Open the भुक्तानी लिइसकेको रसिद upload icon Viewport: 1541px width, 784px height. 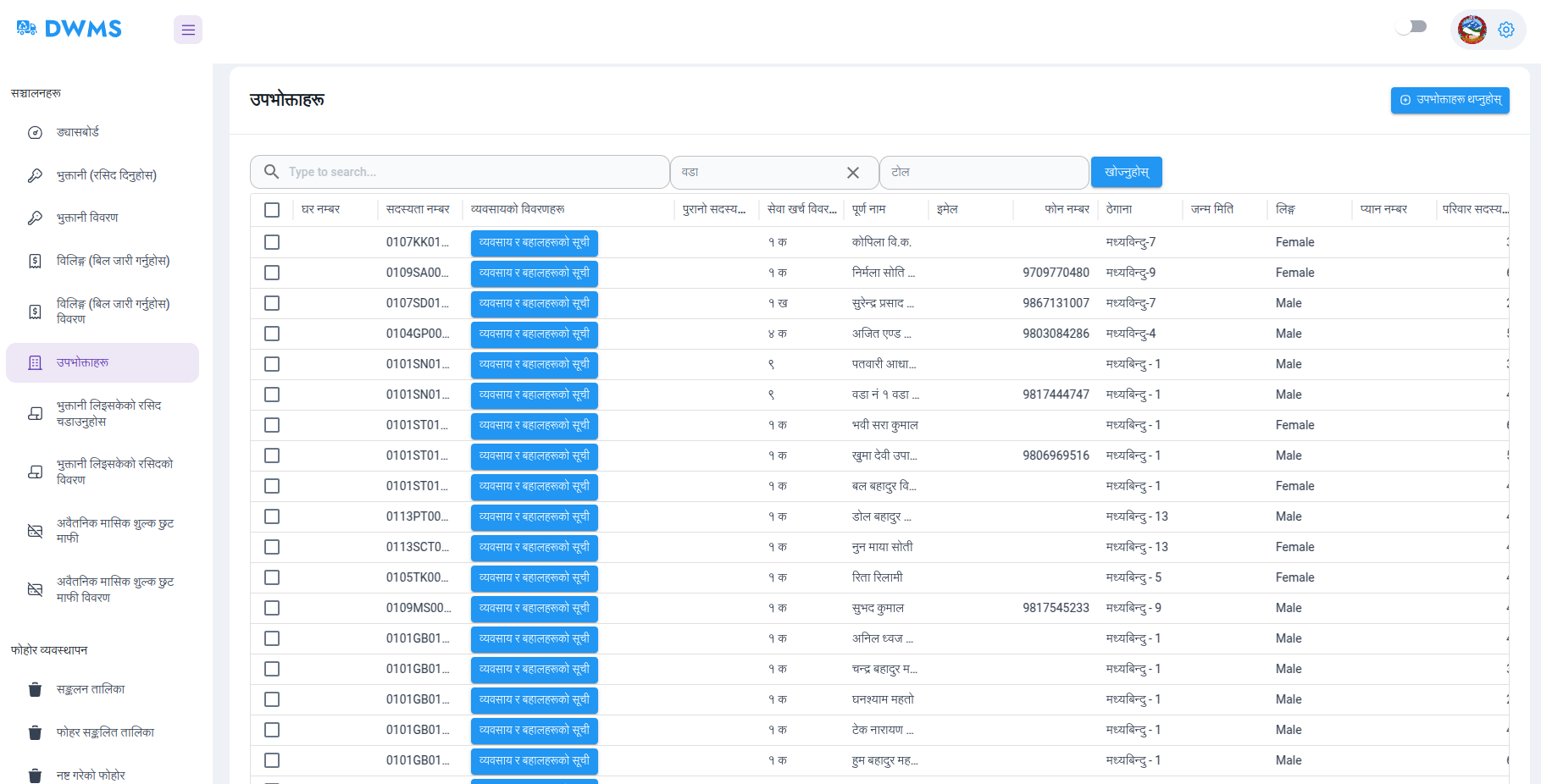34,413
